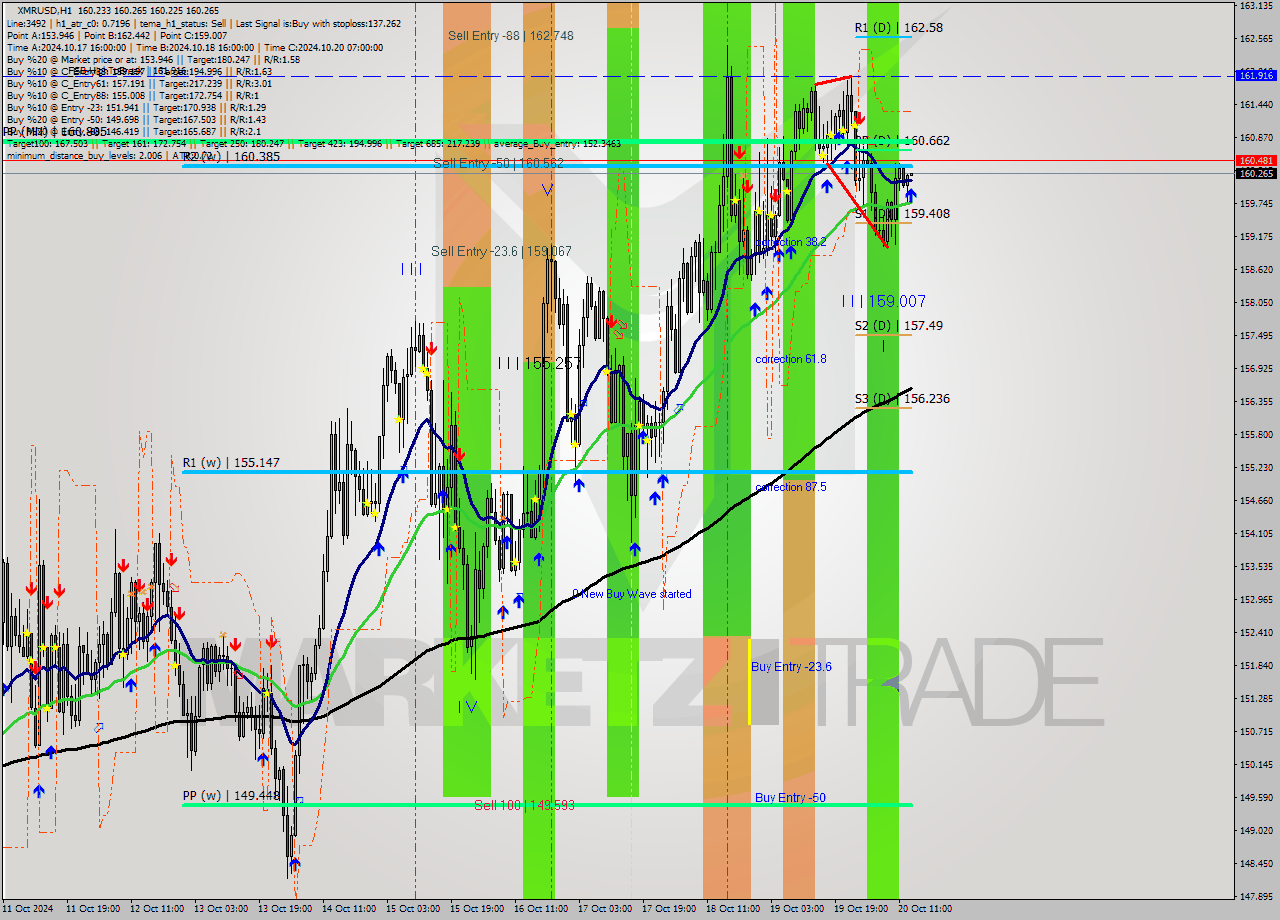Viewport: 1280px width, 920px height.
Task: Click the 162.560 price axis value
Action: tap(1256, 39)
